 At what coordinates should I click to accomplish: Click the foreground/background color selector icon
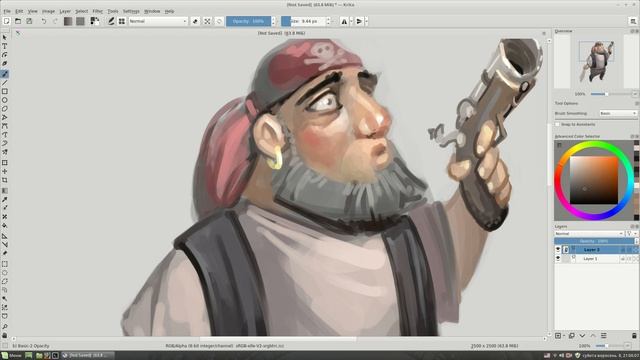click(x=95, y=21)
